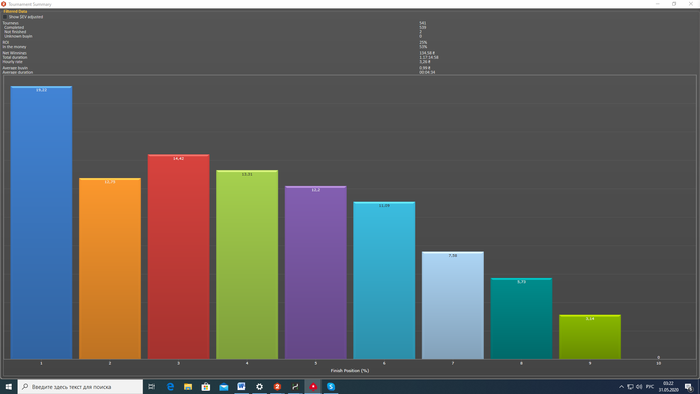Switch to the active red poker app in taskbar
The image size is (700, 394).
313,386
